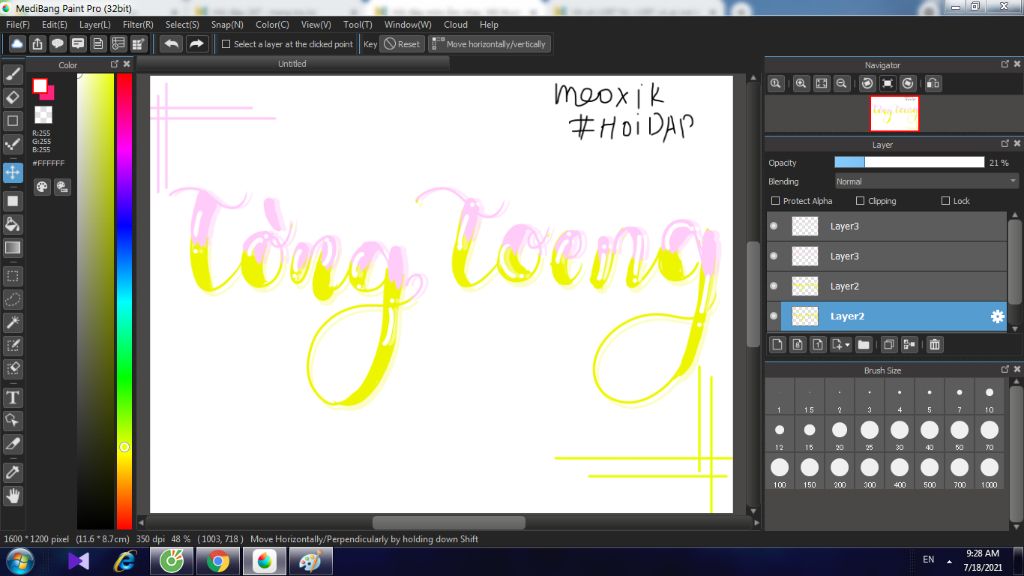Delete layer with trash icon
This screenshot has height=576, width=1024.
pyautogui.click(x=935, y=345)
